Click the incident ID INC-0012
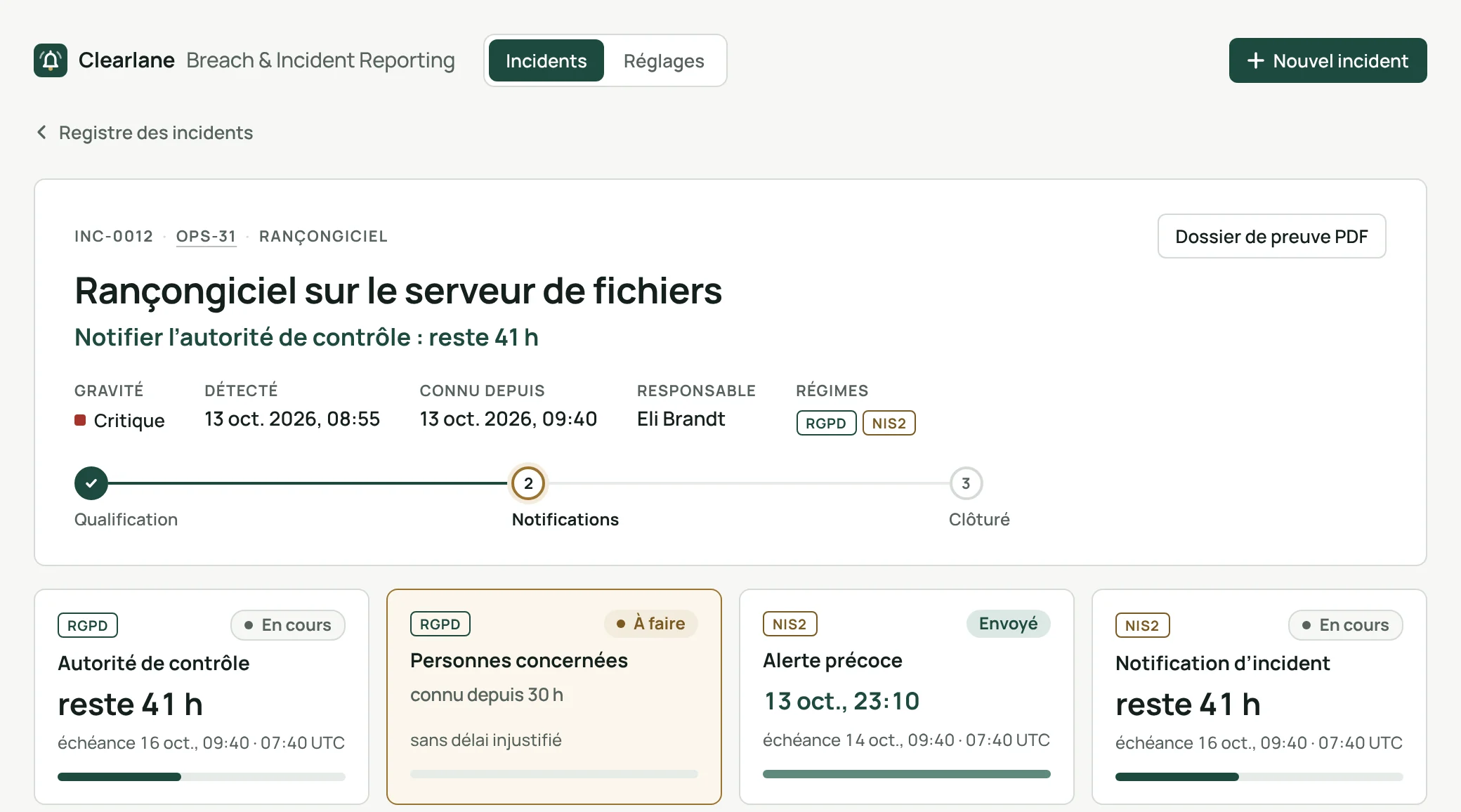This screenshot has width=1461, height=812. (x=114, y=236)
